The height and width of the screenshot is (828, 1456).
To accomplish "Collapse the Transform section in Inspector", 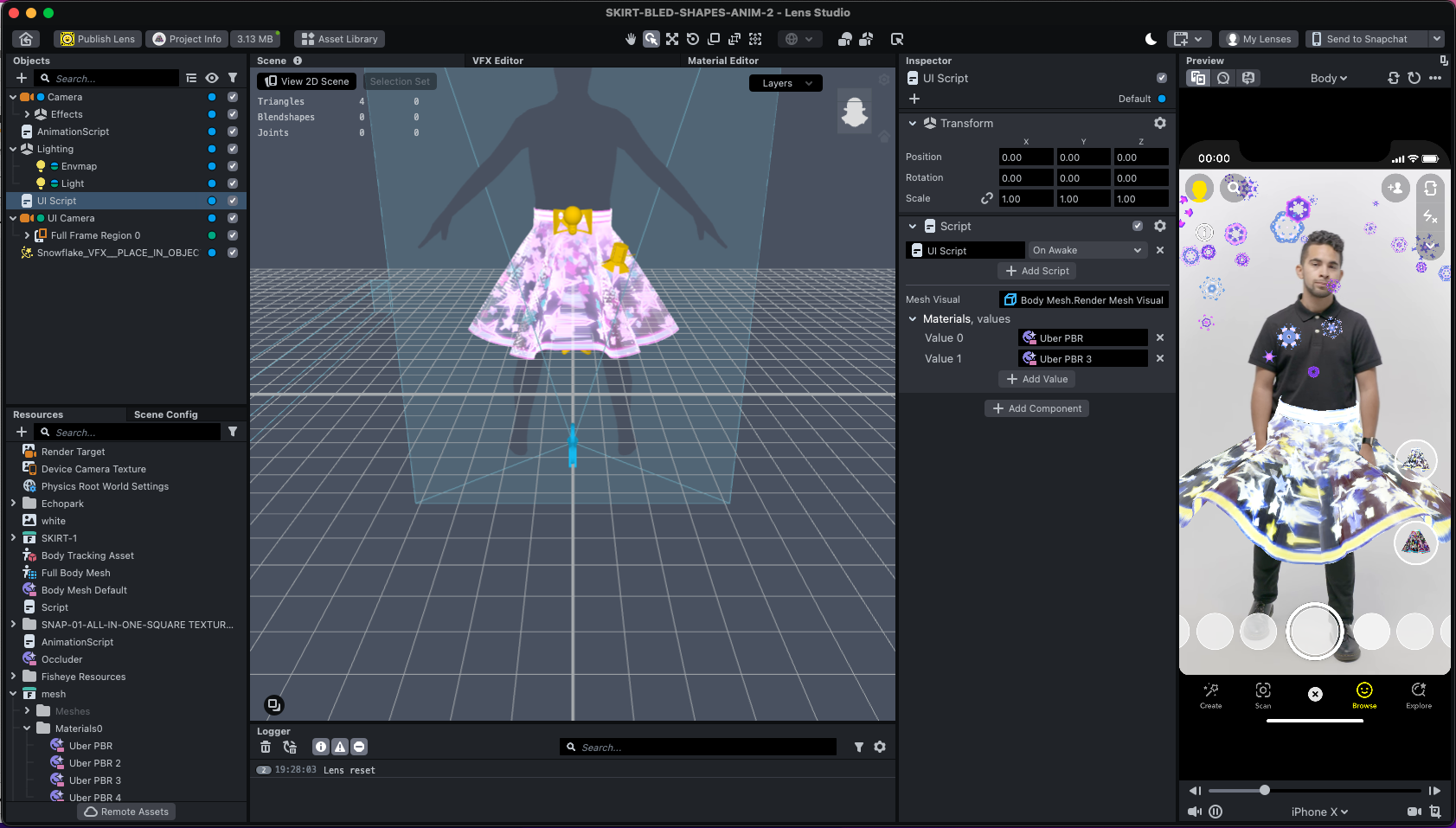I will pyautogui.click(x=912, y=123).
